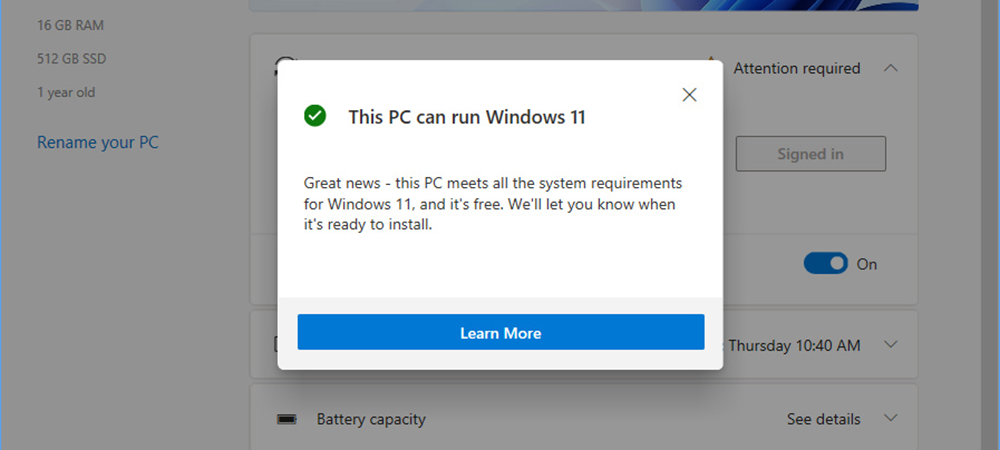
Task: Click the green checkmark success icon
Action: pyautogui.click(x=314, y=116)
